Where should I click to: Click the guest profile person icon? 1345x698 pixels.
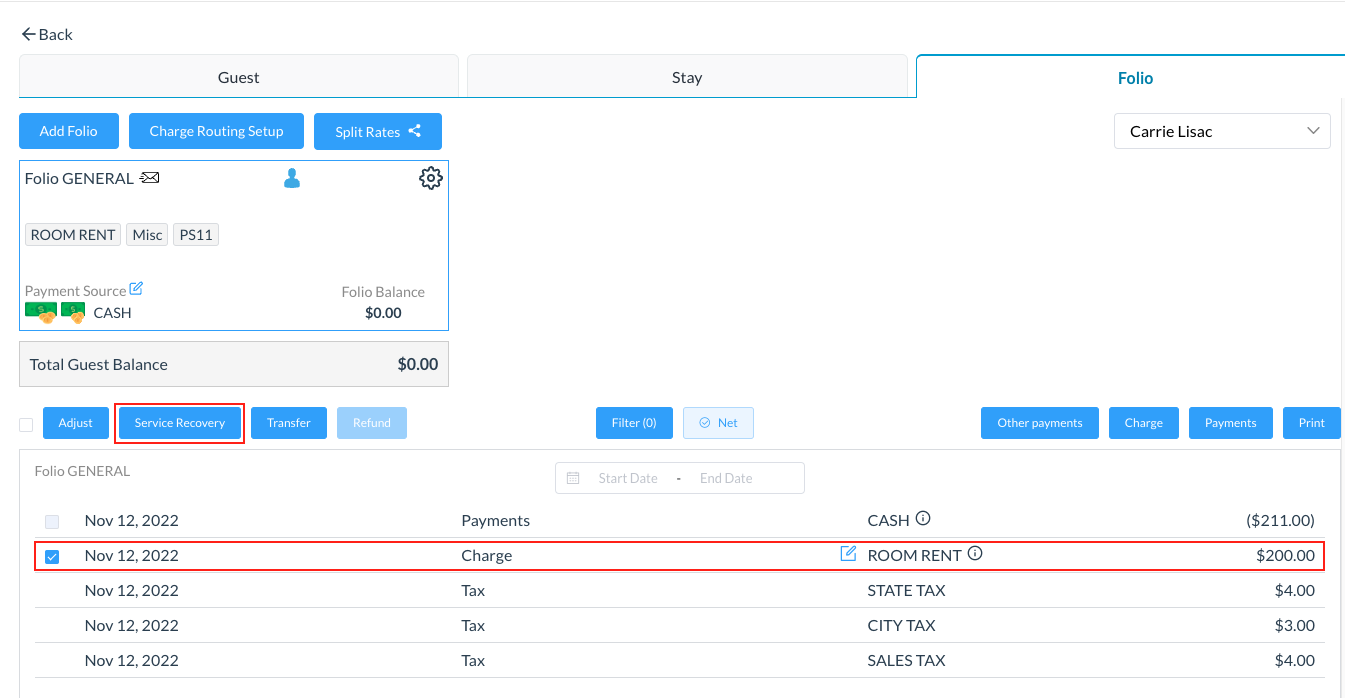pyautogui.click(x=291, y=178)
